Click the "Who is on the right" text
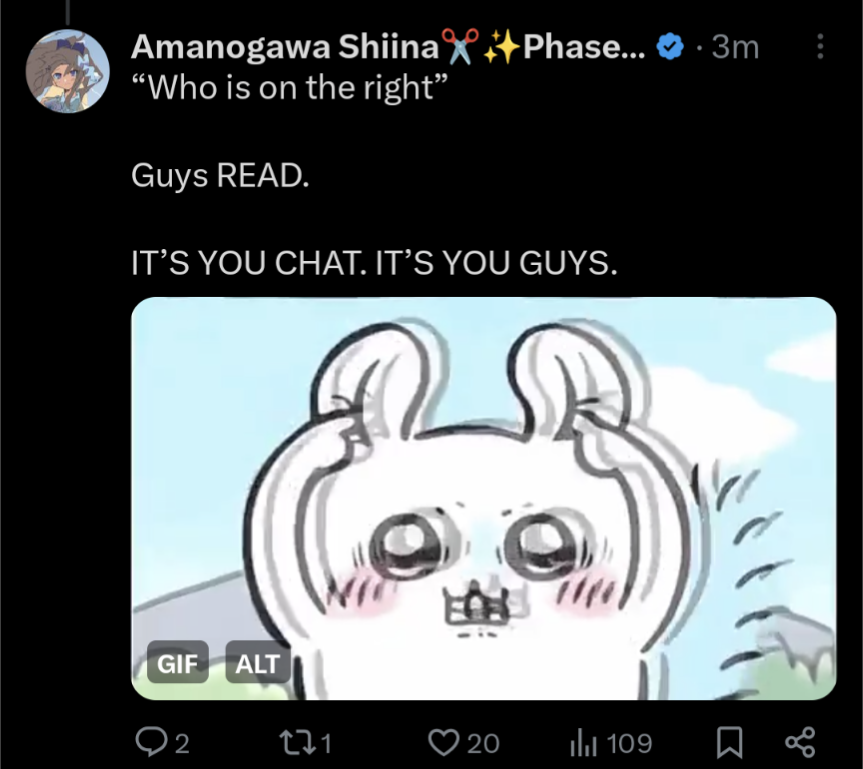 click(290, 88)
